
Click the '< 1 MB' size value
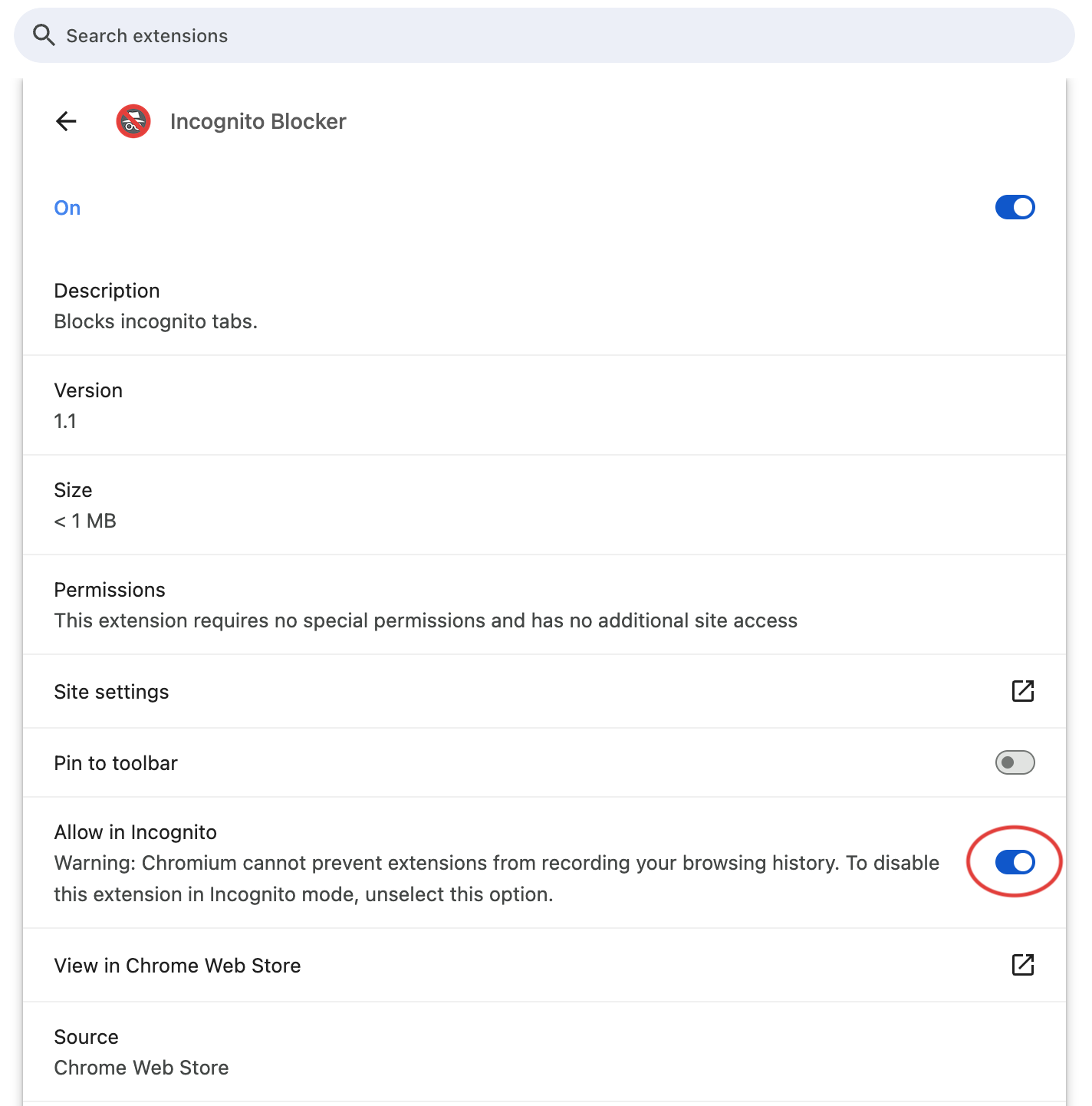click(x=85, y=521)
